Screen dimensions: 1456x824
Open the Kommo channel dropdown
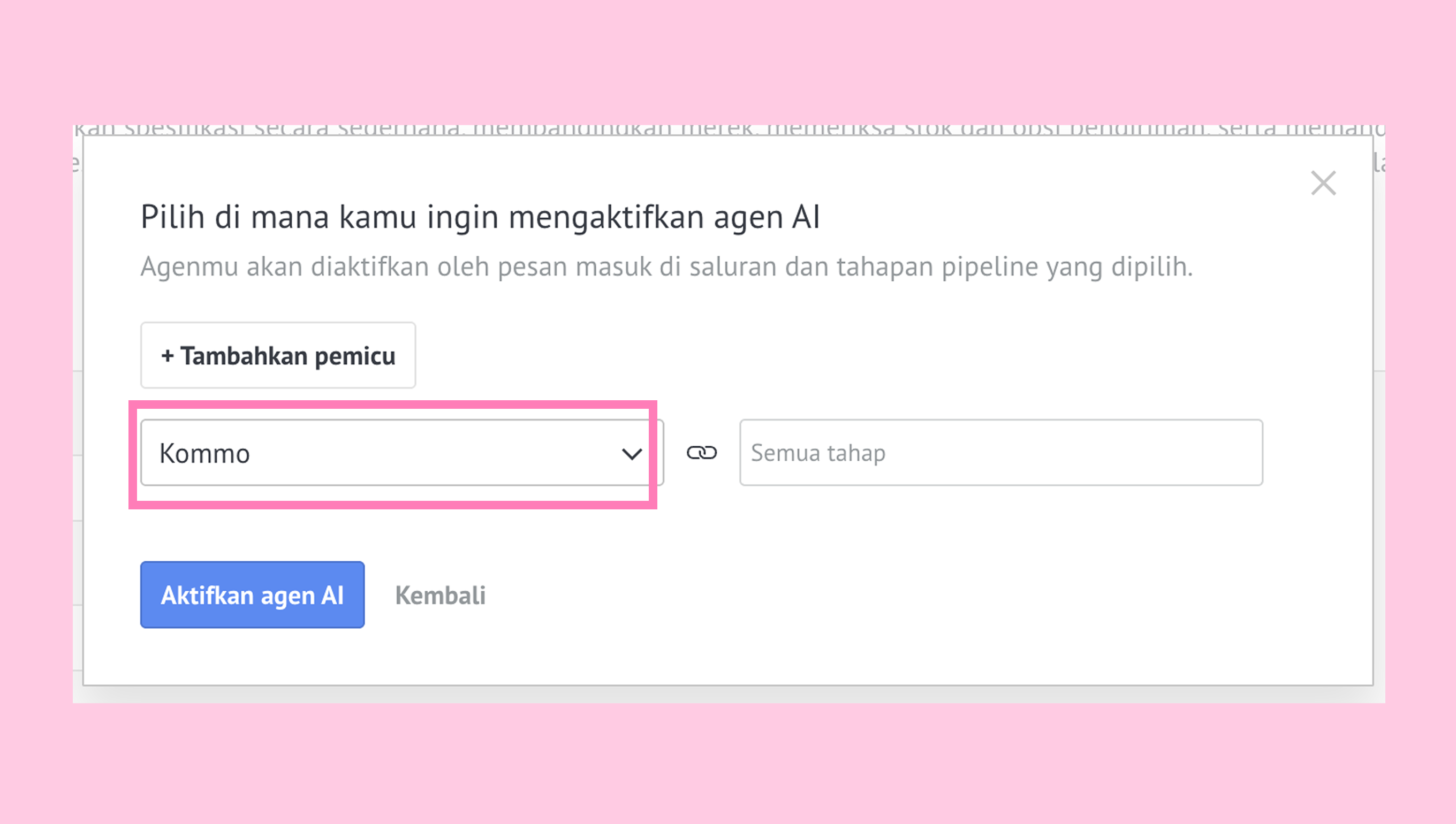point(401,453)
